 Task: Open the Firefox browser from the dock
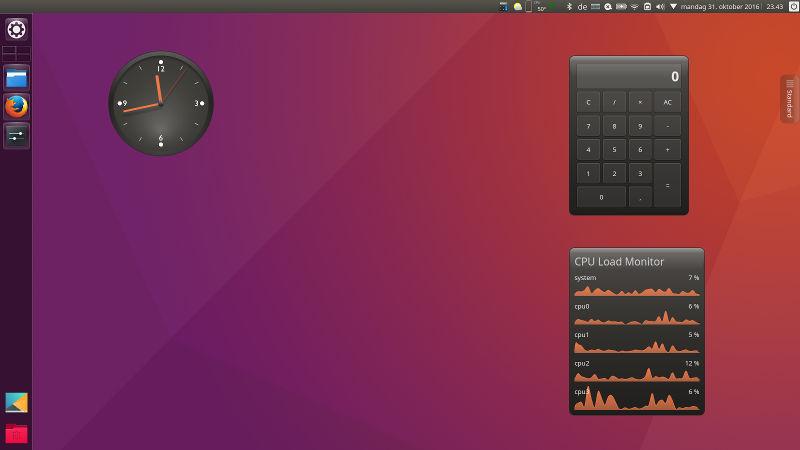[x=16, y=106]
